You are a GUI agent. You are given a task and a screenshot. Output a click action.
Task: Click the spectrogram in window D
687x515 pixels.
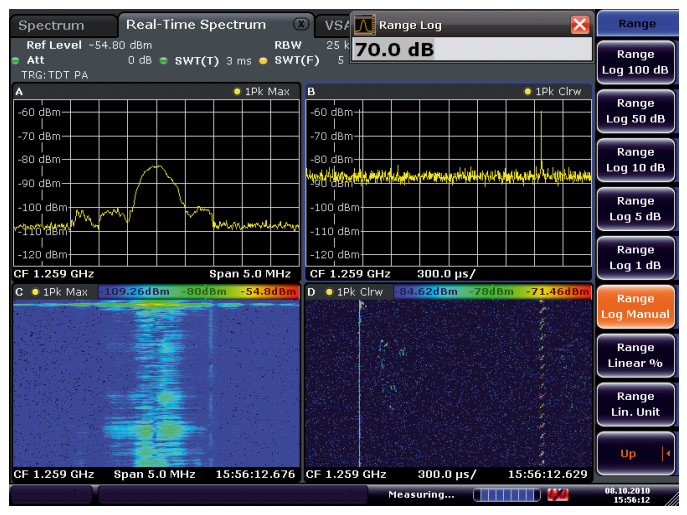click(x=449, y=384)
